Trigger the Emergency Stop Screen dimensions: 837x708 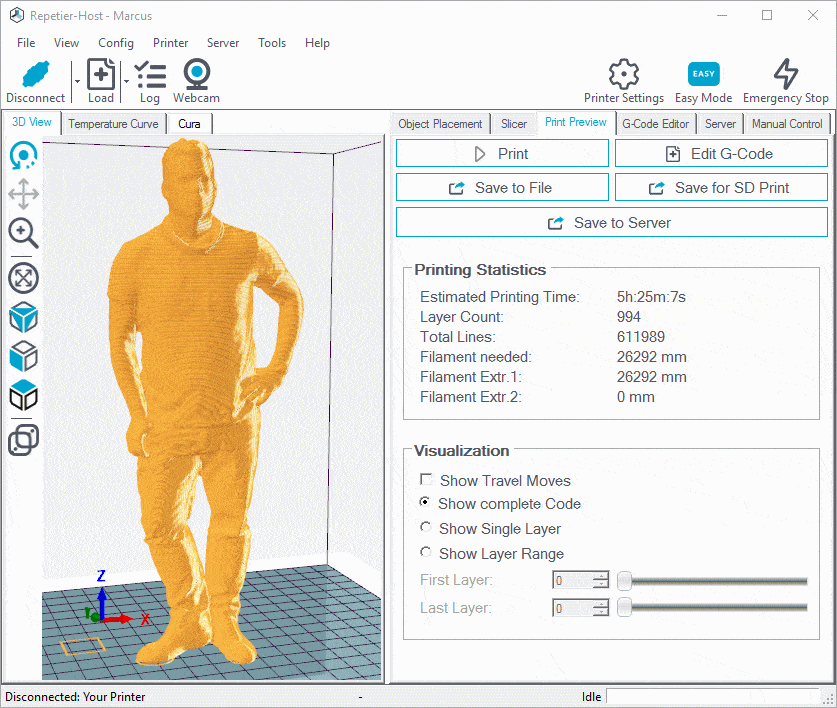[786, 80]
